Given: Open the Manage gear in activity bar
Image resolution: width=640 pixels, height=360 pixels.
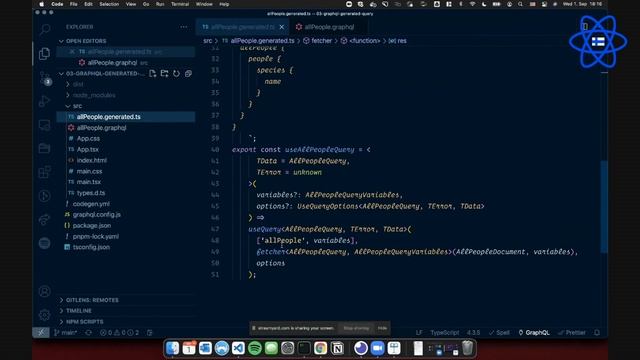Looking at the screenshot, I should pos(44,315).
